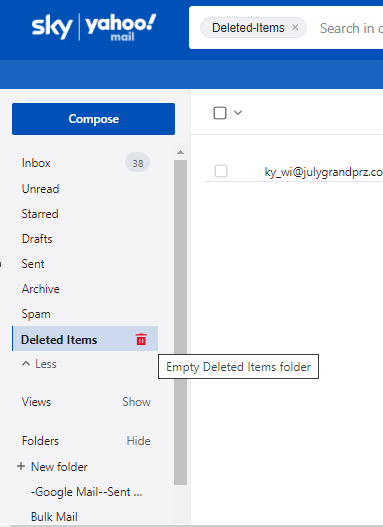Click the Folders section label
Screen dimensions: 383x527
[40, 441]
